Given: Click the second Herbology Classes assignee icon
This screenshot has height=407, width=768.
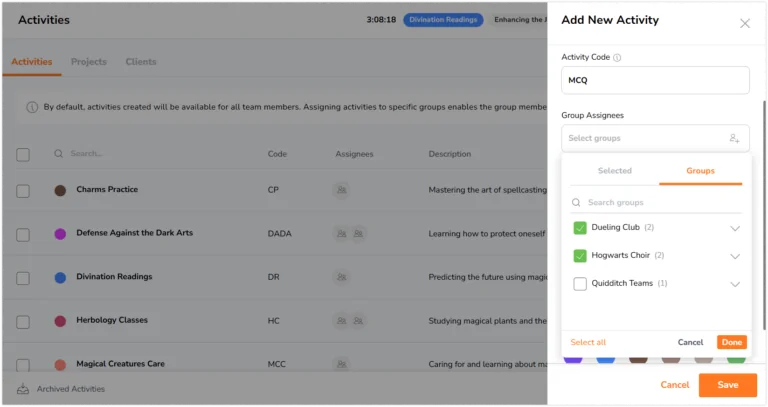Looking at the screenshot, I should (x=358, y=321).
